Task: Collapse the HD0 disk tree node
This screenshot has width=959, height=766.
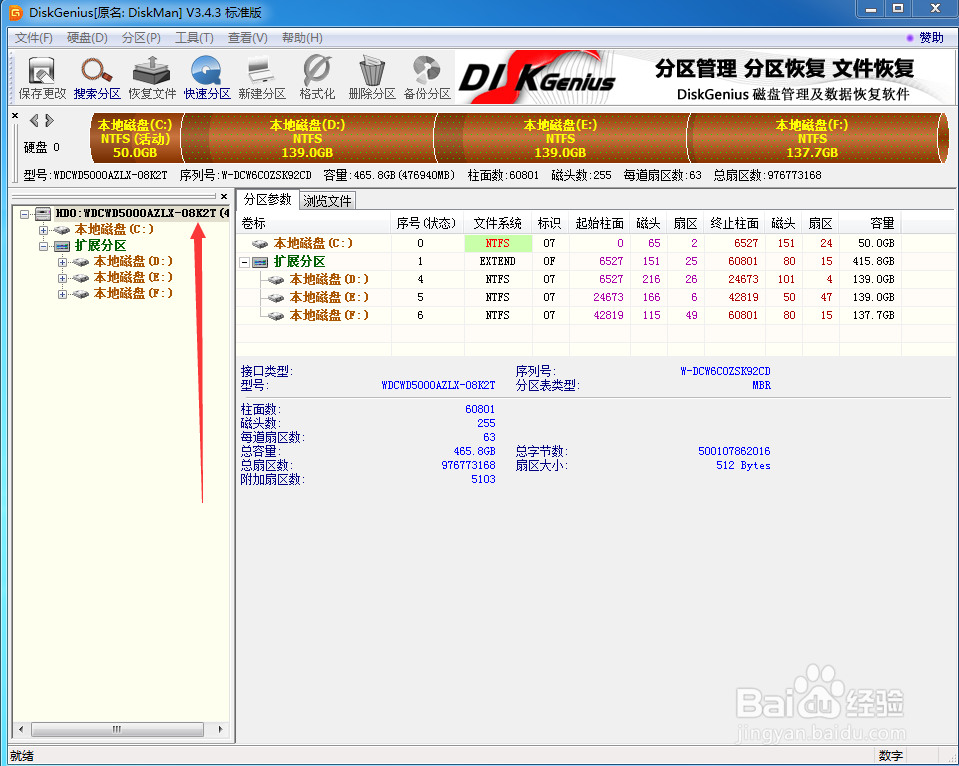Action: tap(24, 214)
